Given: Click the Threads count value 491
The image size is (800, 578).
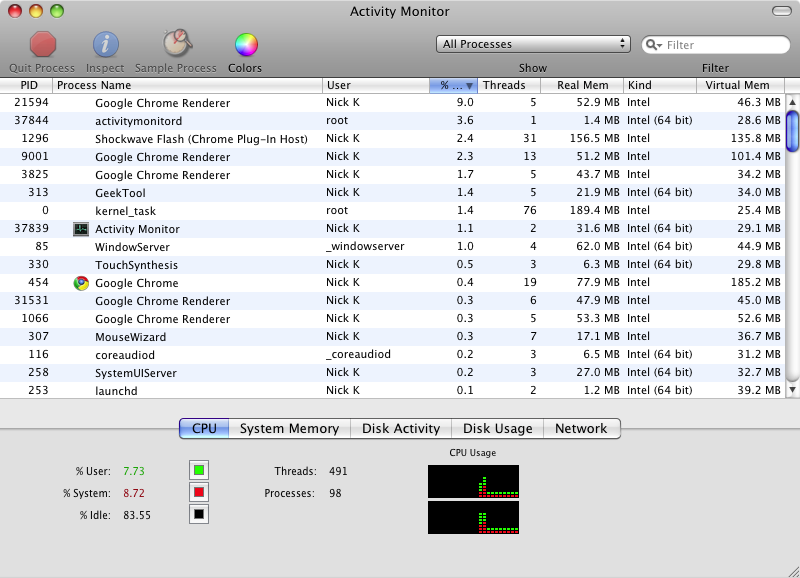Looking at the screenshot, I should [338, 471].
